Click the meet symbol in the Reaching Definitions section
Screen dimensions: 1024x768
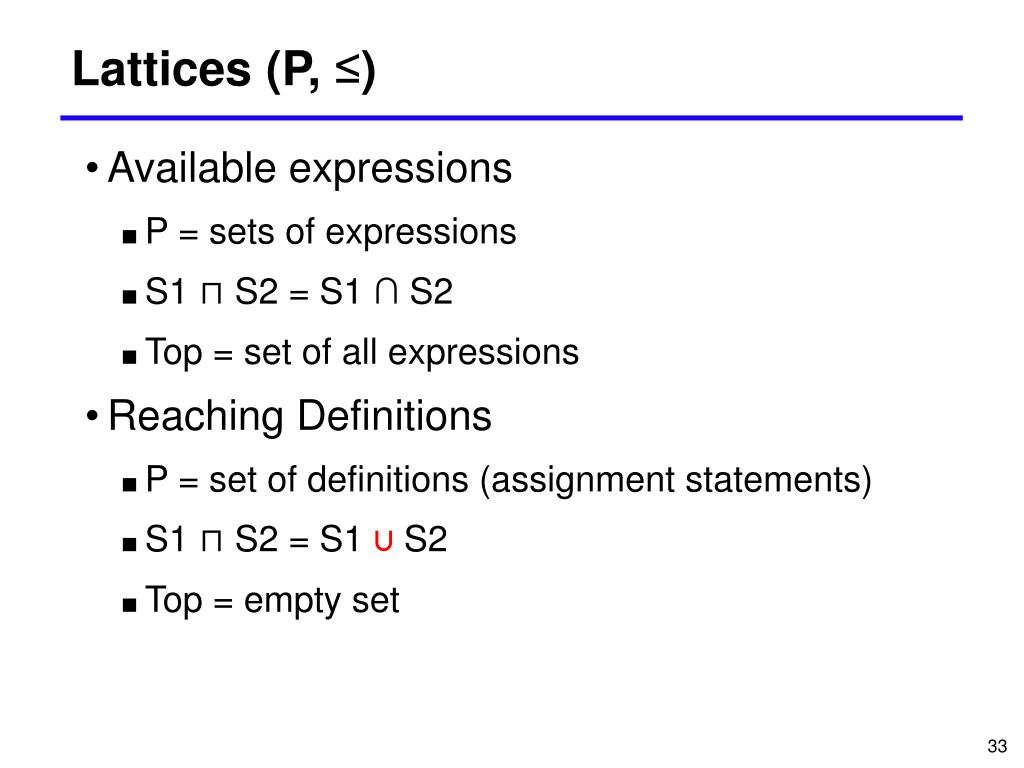212,541
